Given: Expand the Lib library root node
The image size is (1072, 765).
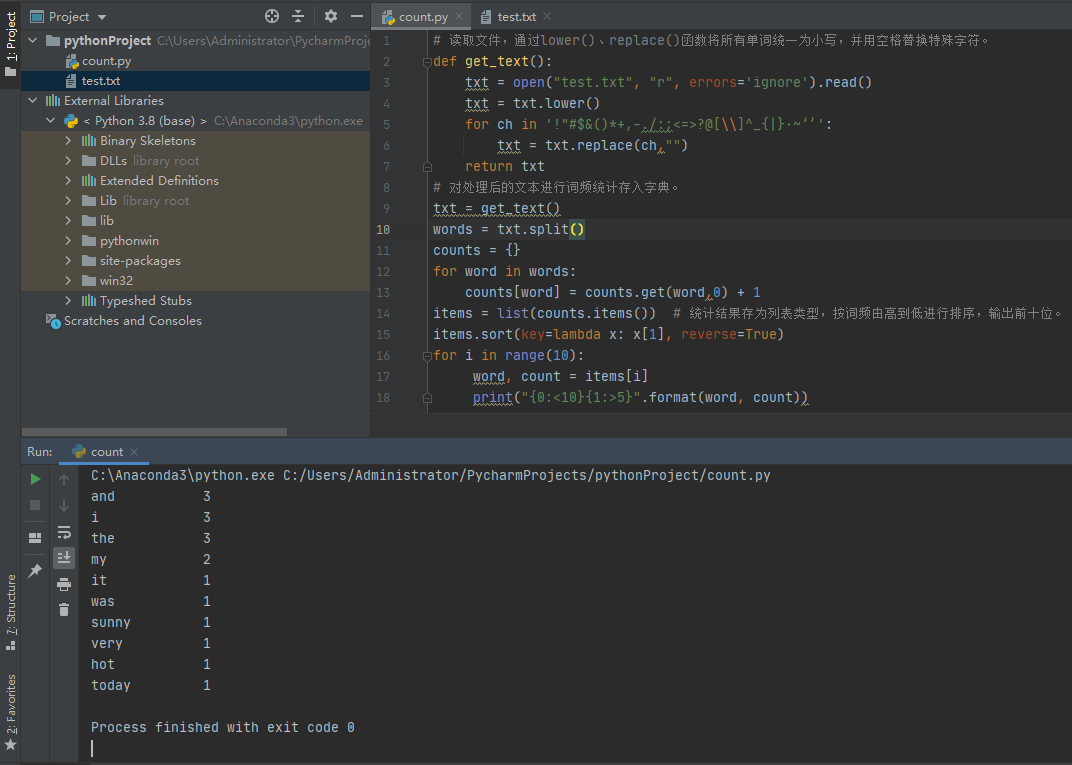Looking at the screenshot, I should point(68,201).
